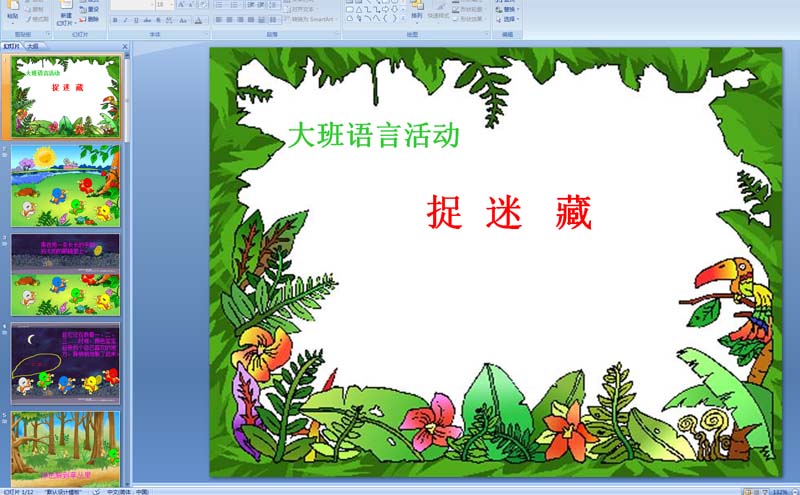The height and width of the screenshot is (495, 800).
Task: Select the left brace shape in gallery
Action: 385,18
